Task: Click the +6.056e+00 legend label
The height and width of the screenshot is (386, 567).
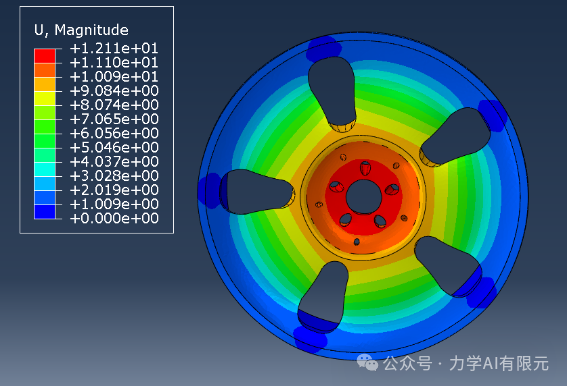Action: tap(114, 133)
